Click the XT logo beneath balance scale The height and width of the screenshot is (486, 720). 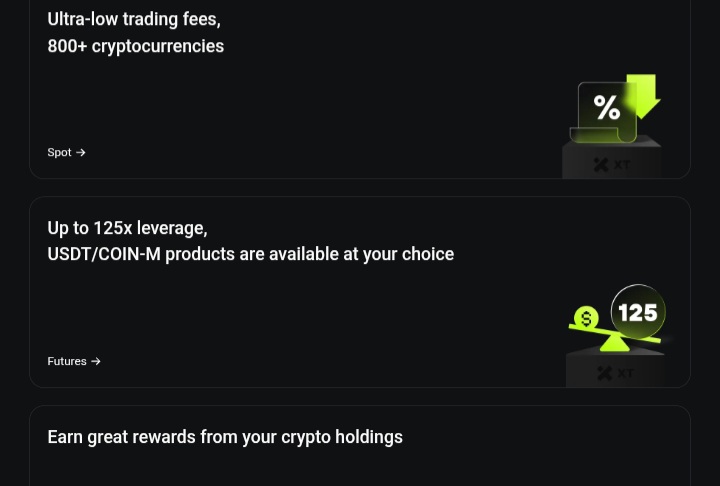(x=615, y=373)
